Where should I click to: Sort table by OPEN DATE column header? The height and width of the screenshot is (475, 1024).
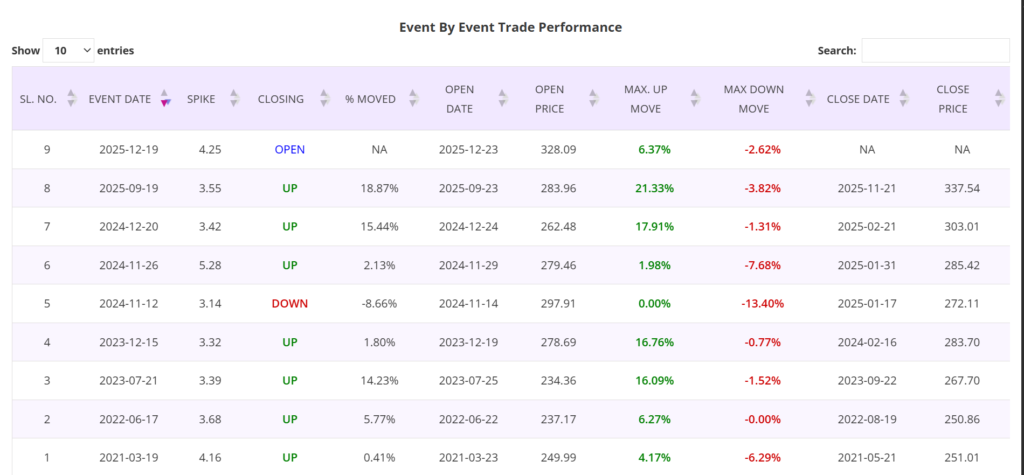pyautogui.click(x=459, y=98)
